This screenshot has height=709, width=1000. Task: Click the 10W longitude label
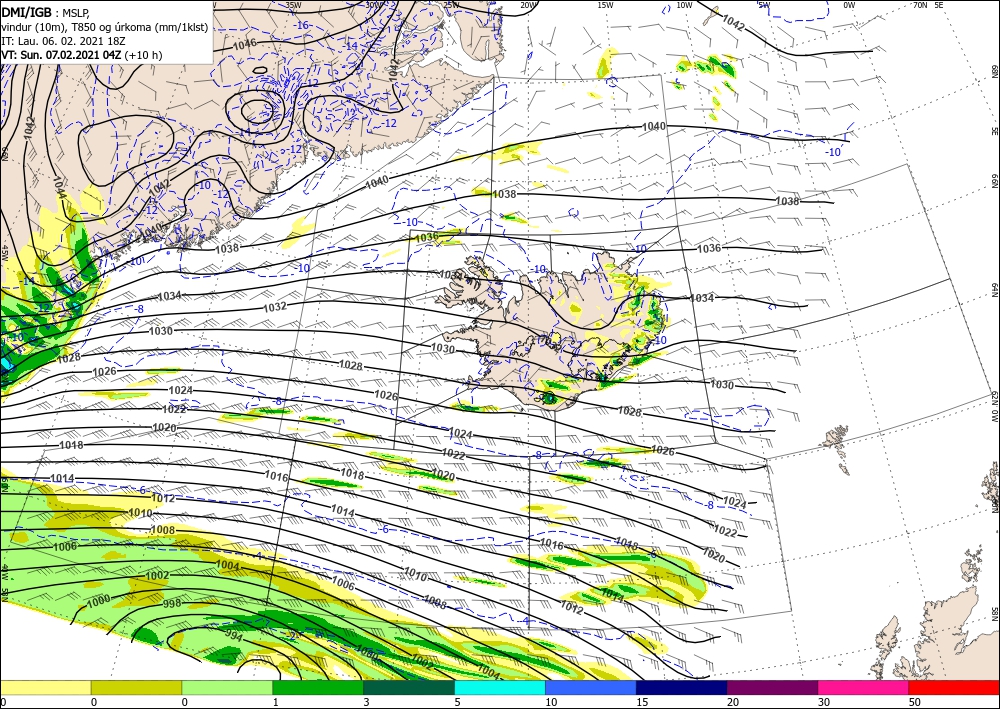pos(684,5)
